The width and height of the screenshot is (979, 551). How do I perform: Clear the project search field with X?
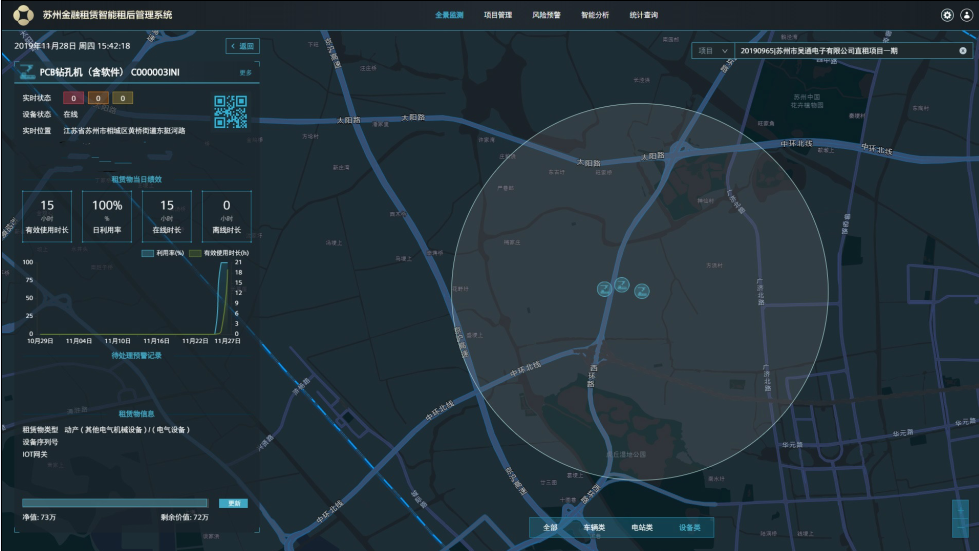pyautogui.click(x=962, y=50)
